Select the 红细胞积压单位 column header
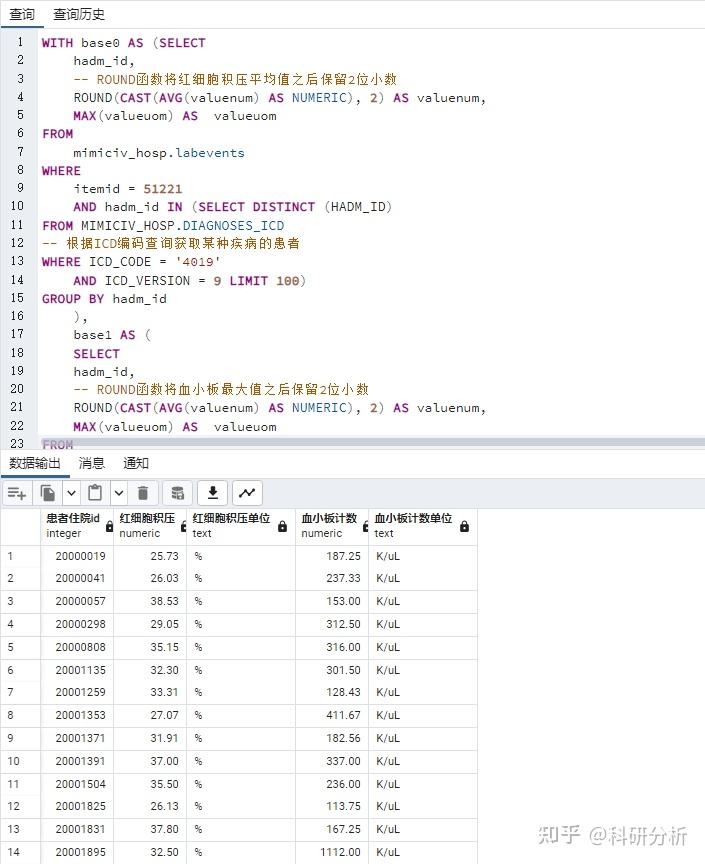The width and height of the screenshot is (705, 864). point(241,527)
